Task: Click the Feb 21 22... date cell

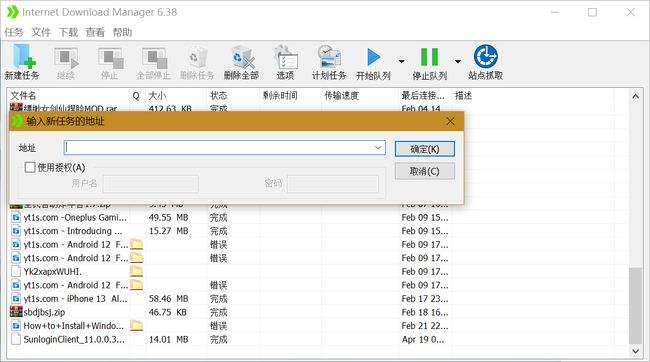Action: pos(425,326)
